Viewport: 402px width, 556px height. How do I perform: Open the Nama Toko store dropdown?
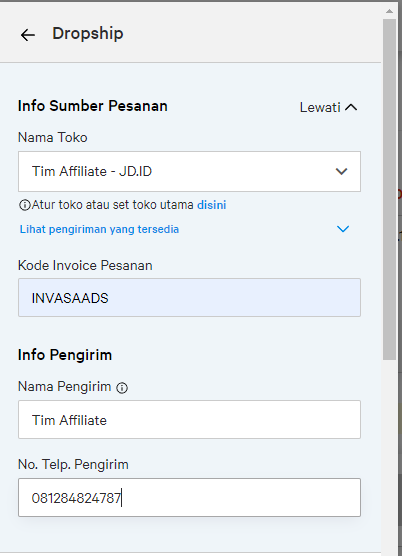click(x=189, y=172)
